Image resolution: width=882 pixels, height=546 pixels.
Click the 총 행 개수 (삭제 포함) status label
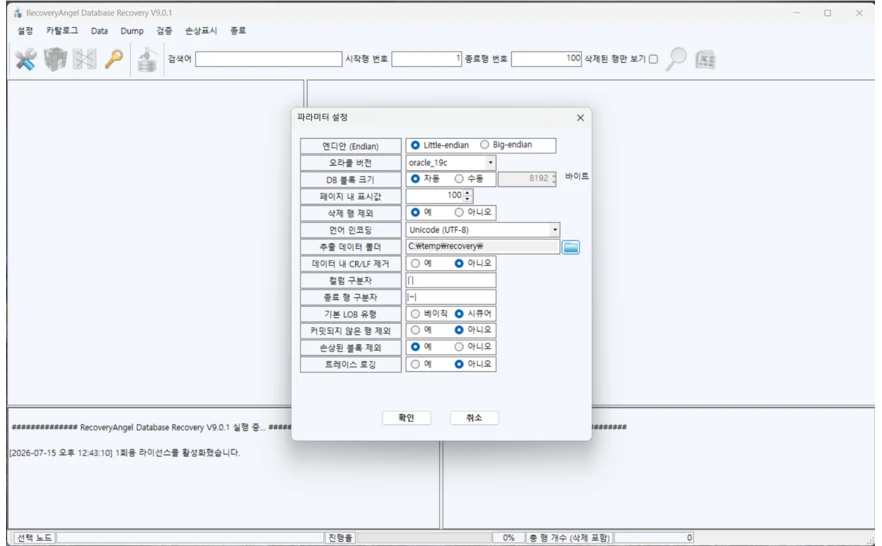pos(570,538)
